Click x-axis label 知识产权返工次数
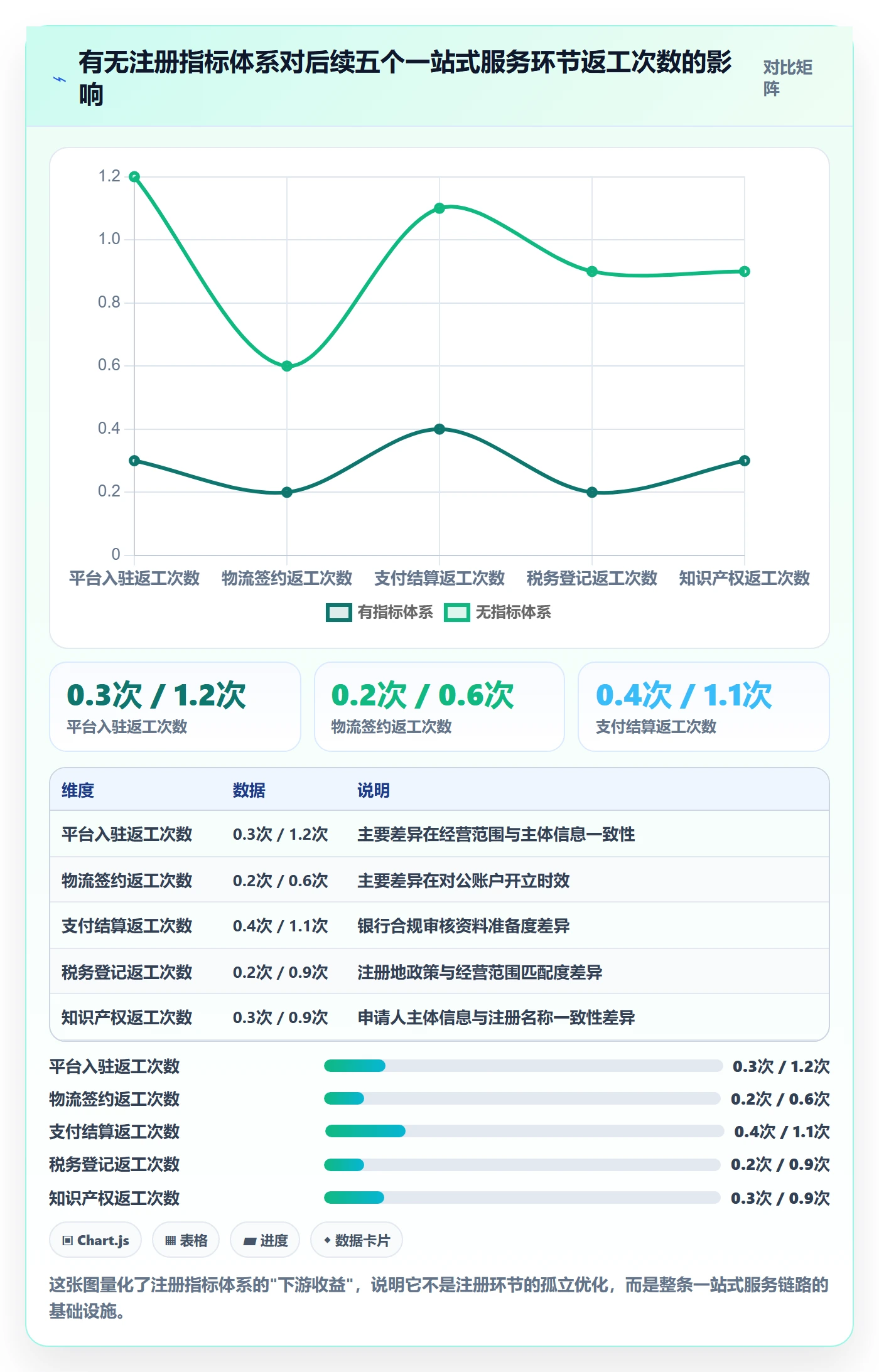Viewport: 879px width, 1372px height. coord(745,578)
